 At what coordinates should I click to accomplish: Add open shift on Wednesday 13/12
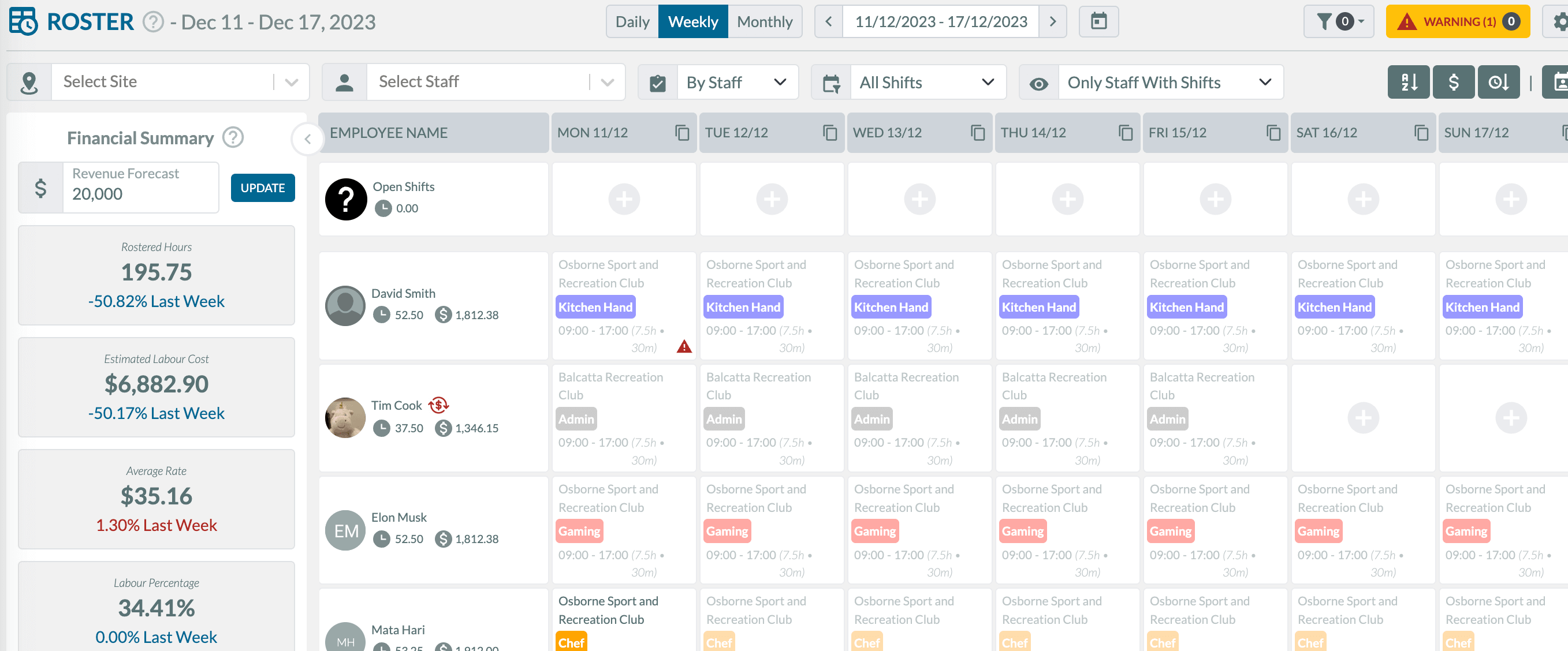(x=920, y=199)
